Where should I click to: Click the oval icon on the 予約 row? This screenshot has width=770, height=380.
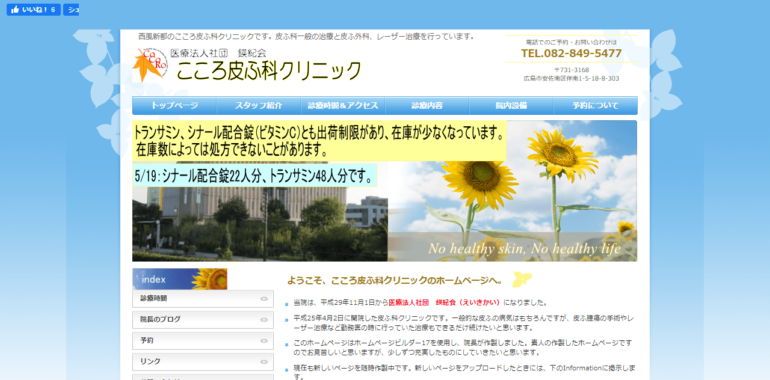264,340
